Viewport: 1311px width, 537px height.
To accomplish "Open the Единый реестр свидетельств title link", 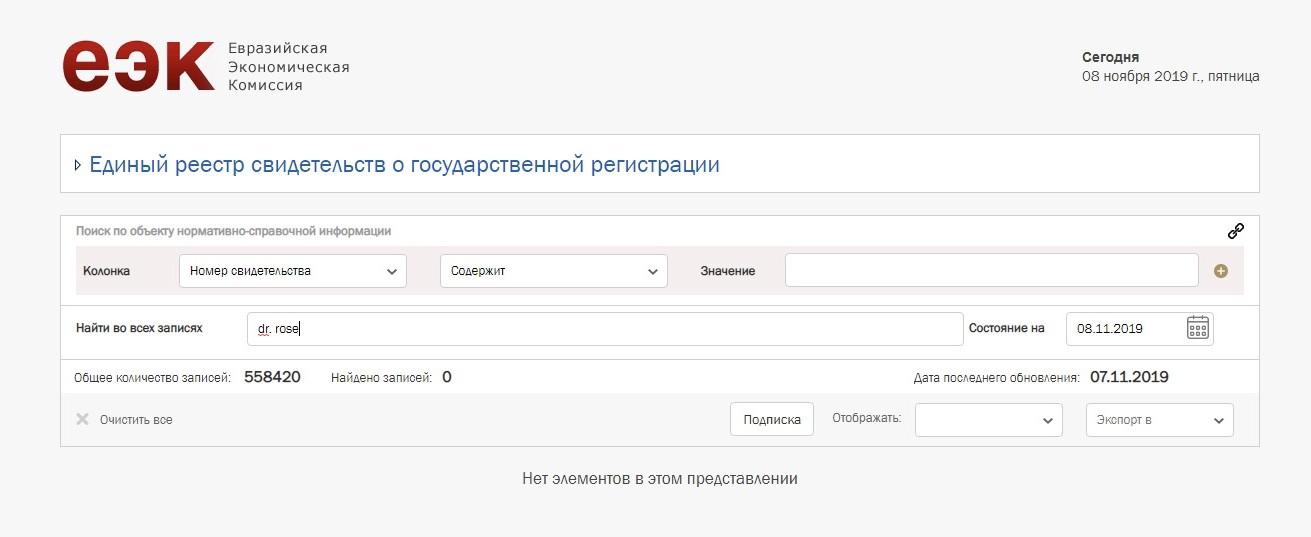I will click(404, 165).
